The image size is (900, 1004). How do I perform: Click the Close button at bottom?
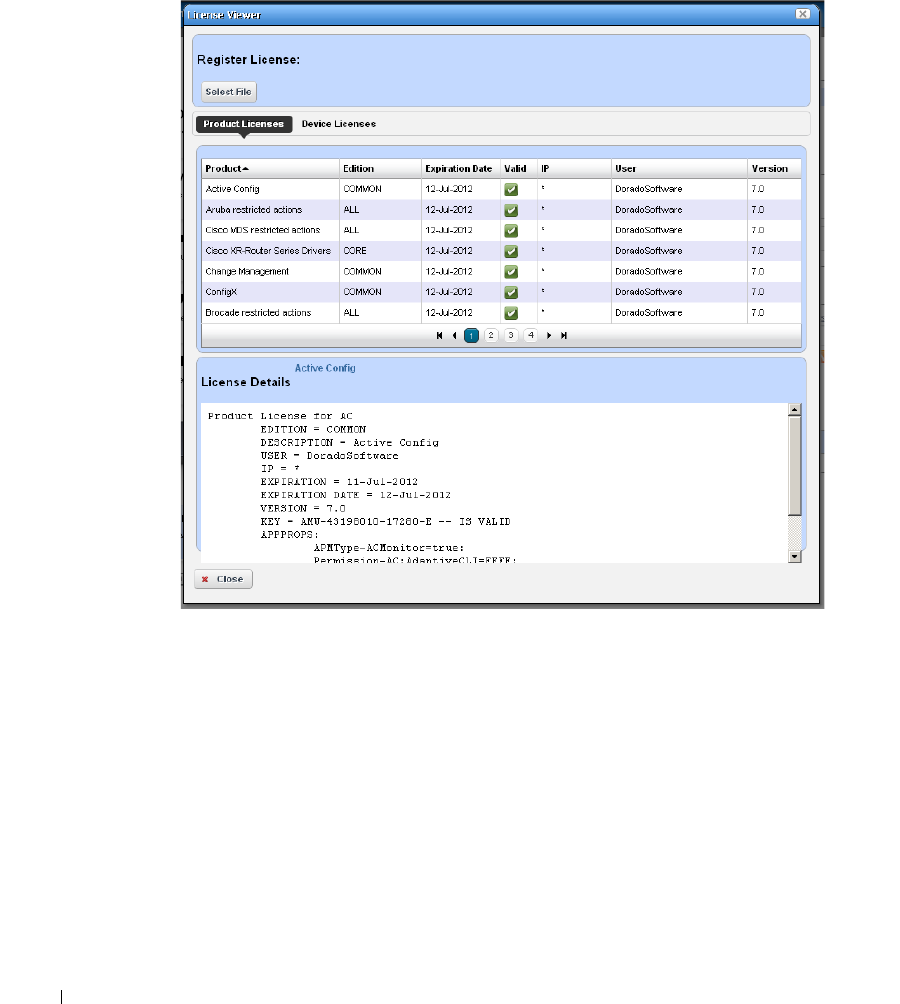point(223,579)
